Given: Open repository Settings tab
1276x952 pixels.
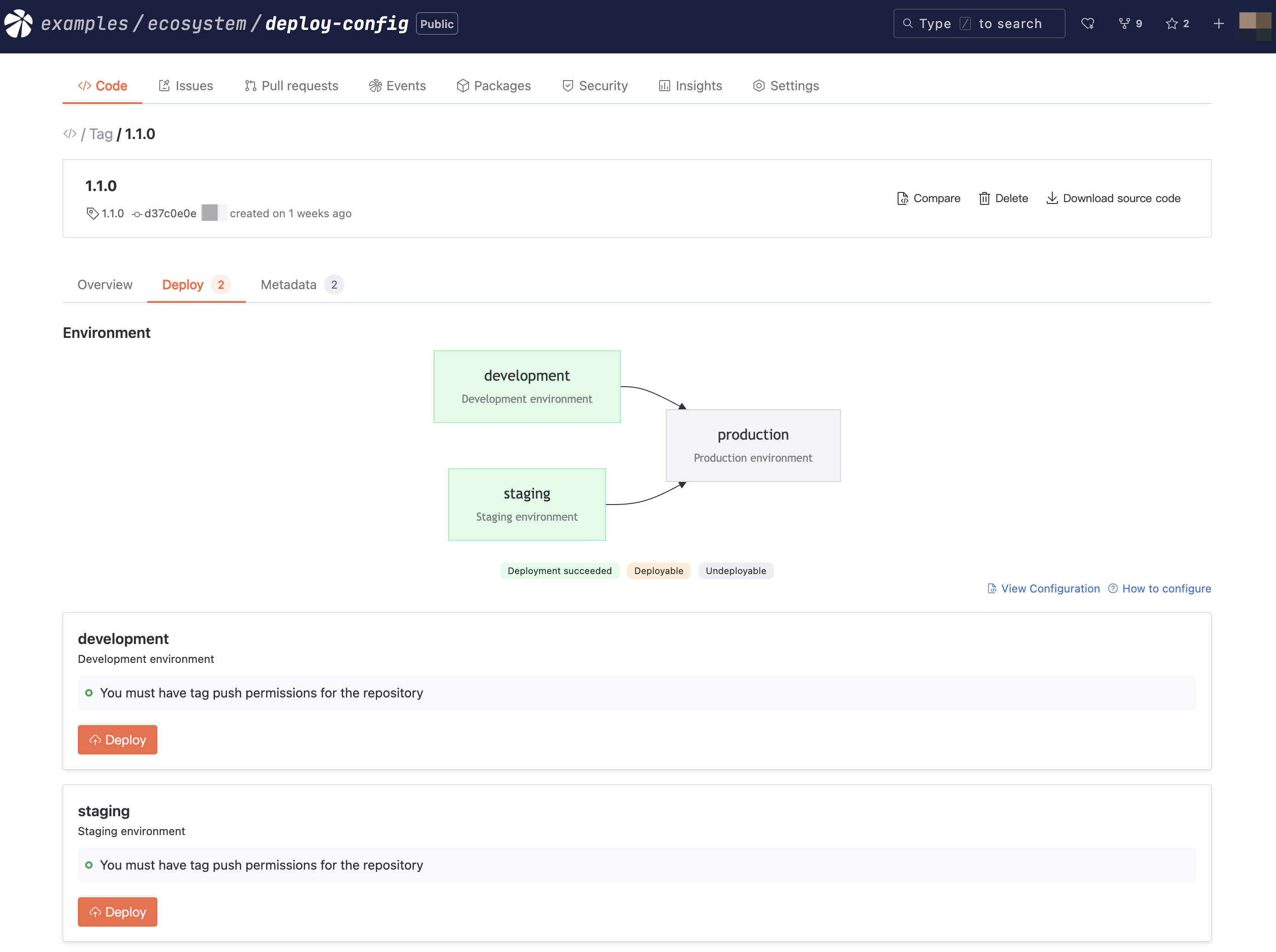Looking at the screenshot, I should (786, 86).
